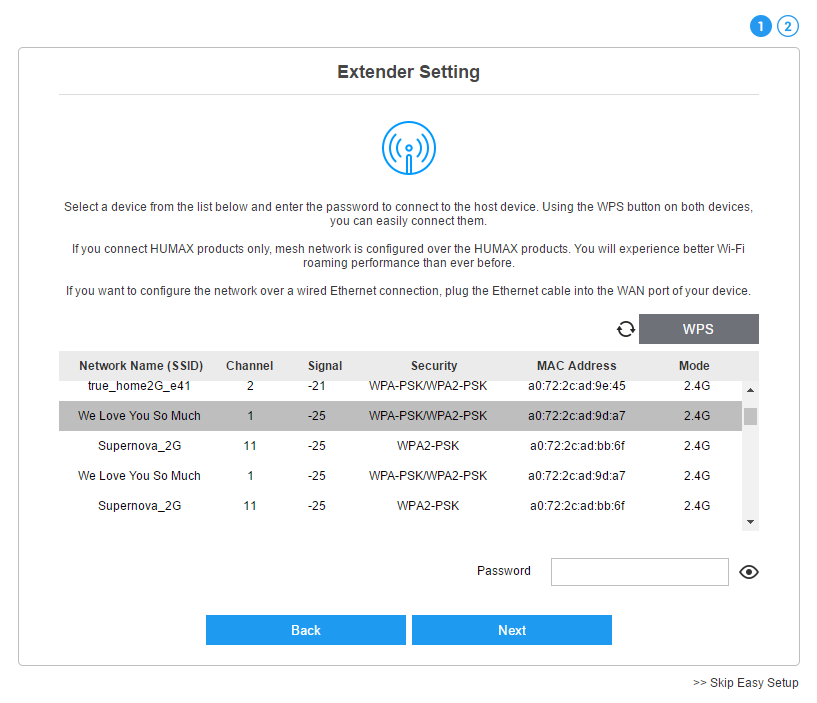Click the Signal column header
817x703 pixels.
click(325, 366)
